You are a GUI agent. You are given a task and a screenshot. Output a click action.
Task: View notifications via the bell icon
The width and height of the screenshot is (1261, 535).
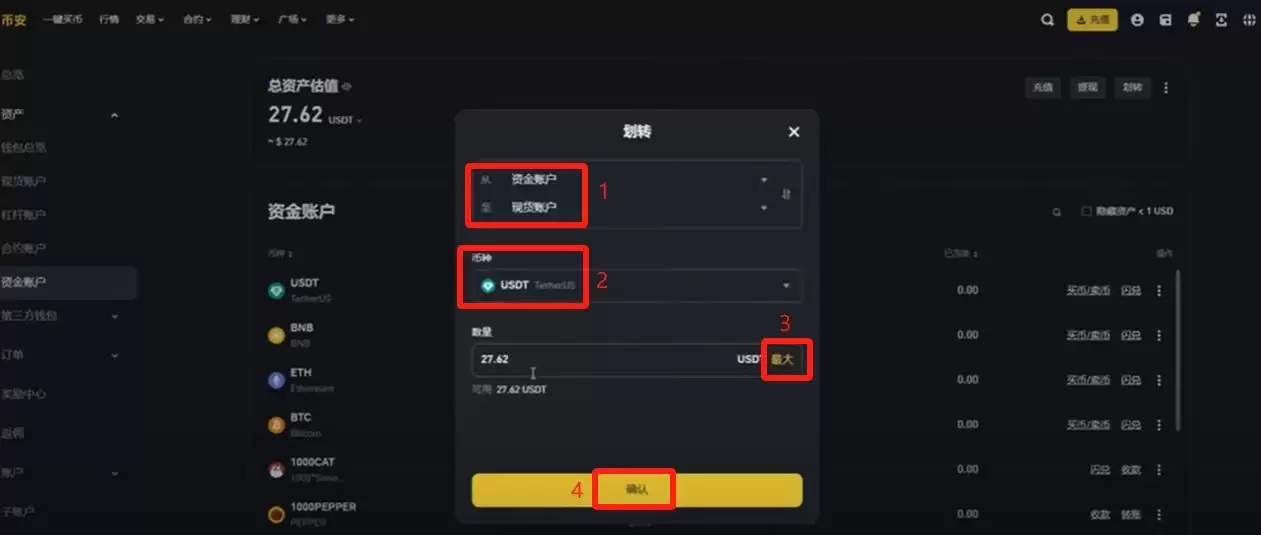tap(1193, 19)
